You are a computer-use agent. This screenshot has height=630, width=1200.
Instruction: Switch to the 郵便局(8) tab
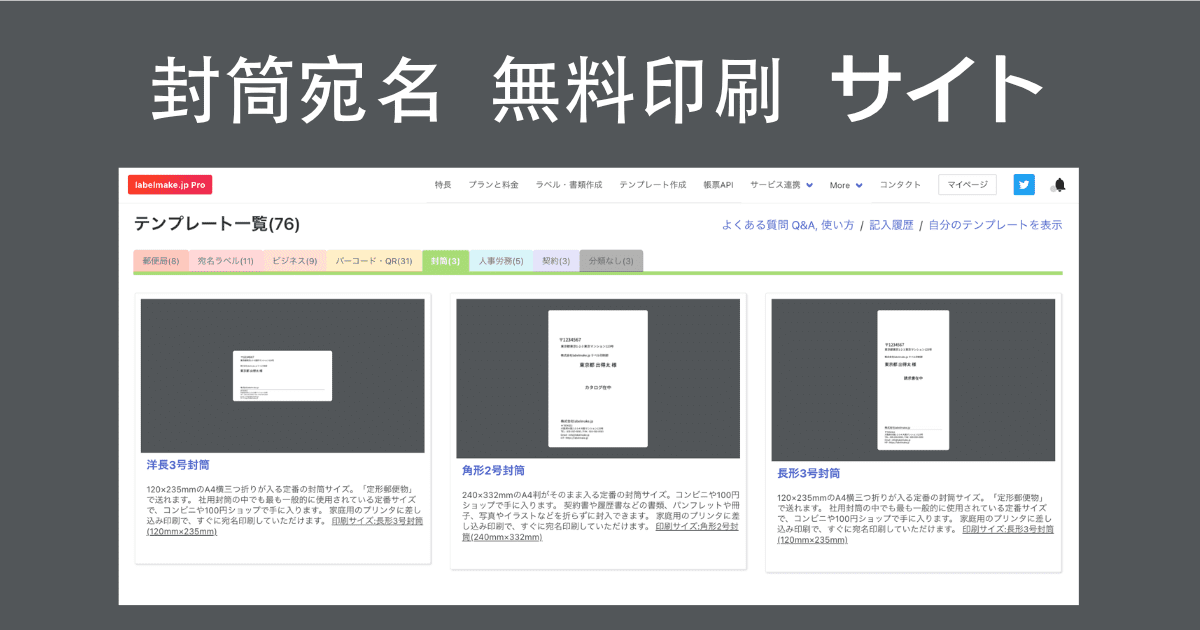tap(160, 261)
